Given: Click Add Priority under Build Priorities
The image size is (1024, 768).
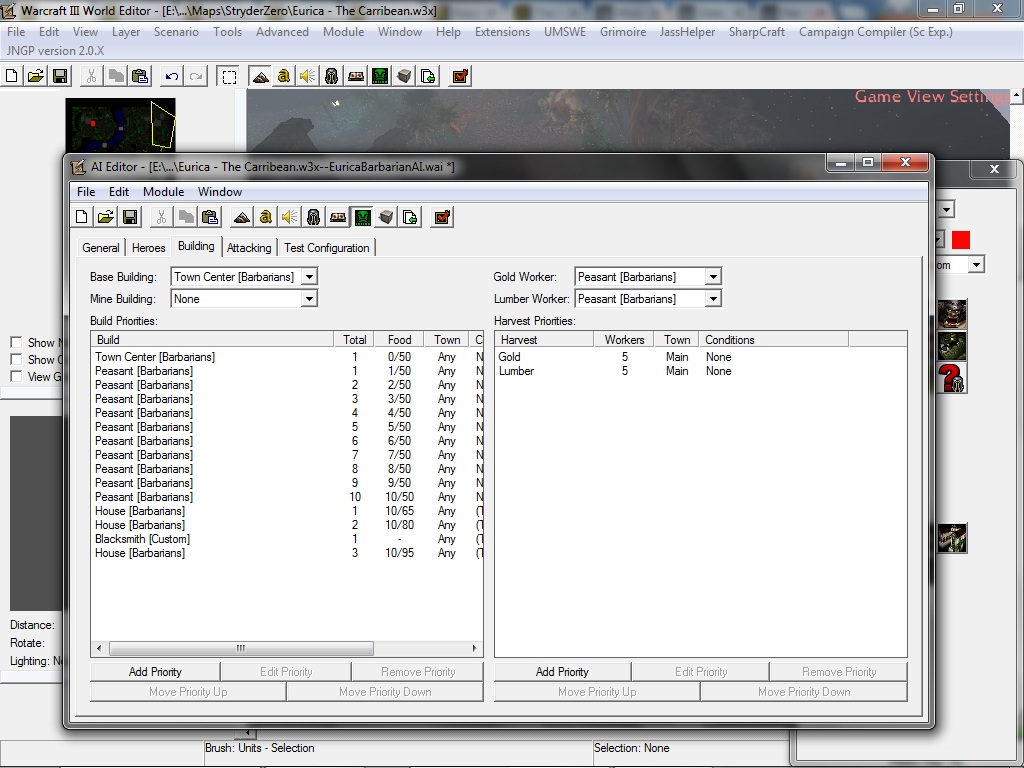Looking at the screenshot, I should point(155,672).
